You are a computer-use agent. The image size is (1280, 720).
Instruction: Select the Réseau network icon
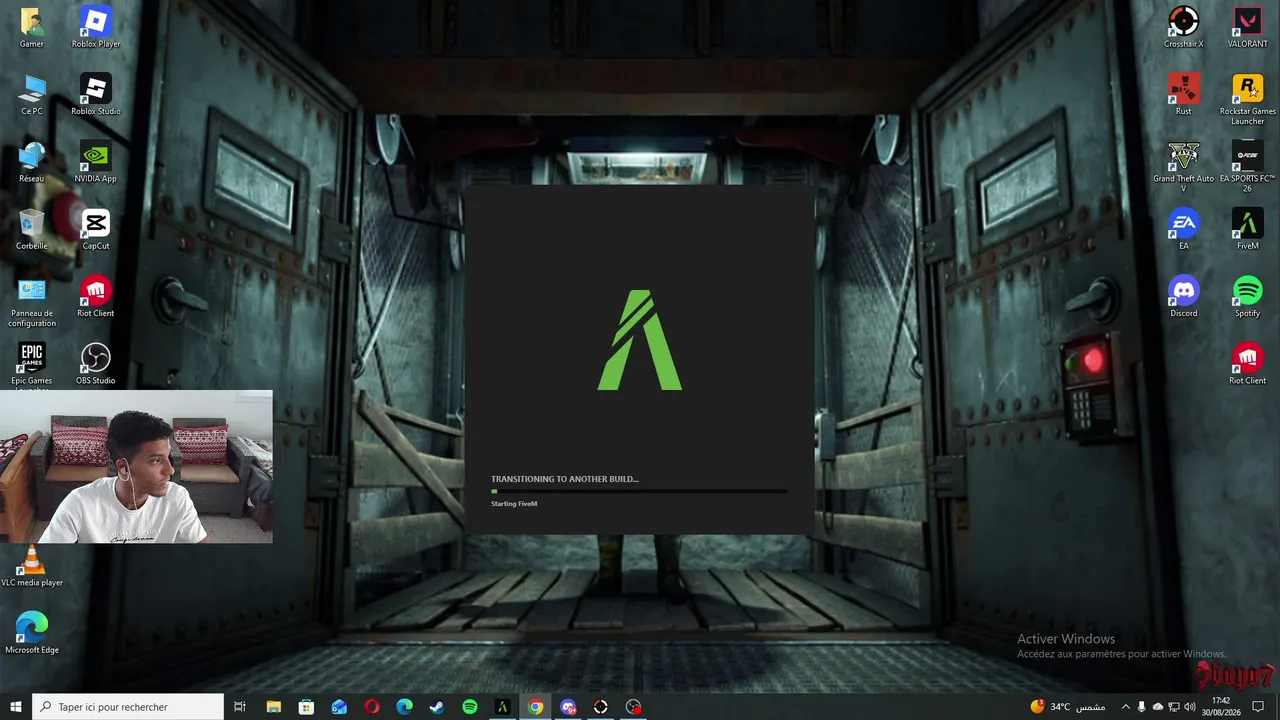(x=31, y=162)
